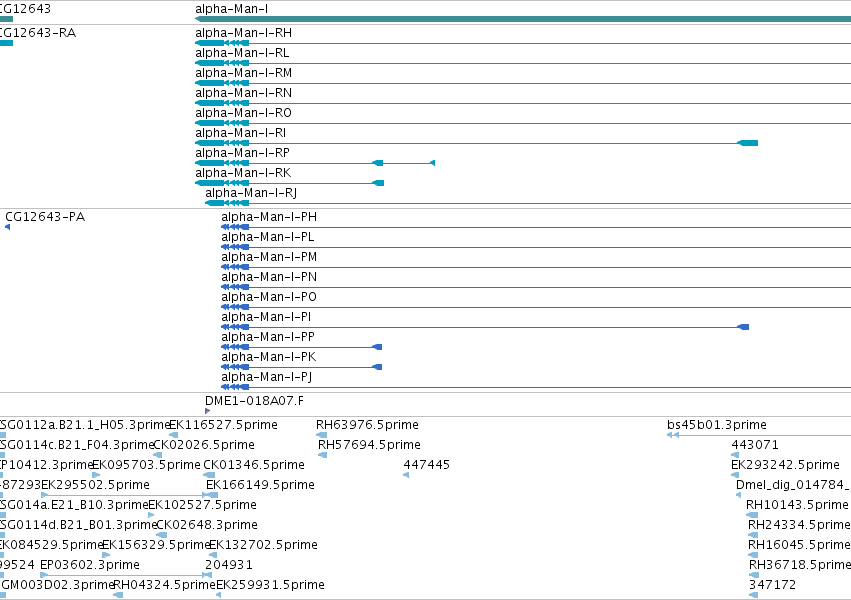Viewport: 851px width, 600px height.
Task: Select EST EP03602.3prime
Action: [x=90, y=566]
